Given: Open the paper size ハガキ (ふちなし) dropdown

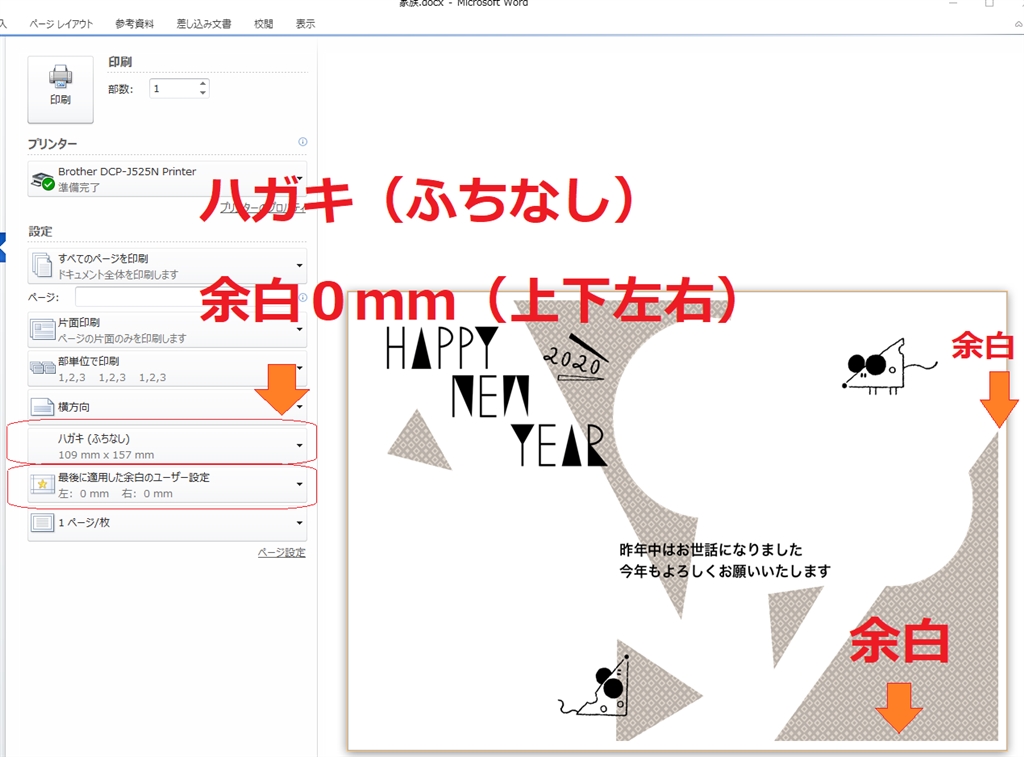Looking at the screenshot, I should pos(167,446).
